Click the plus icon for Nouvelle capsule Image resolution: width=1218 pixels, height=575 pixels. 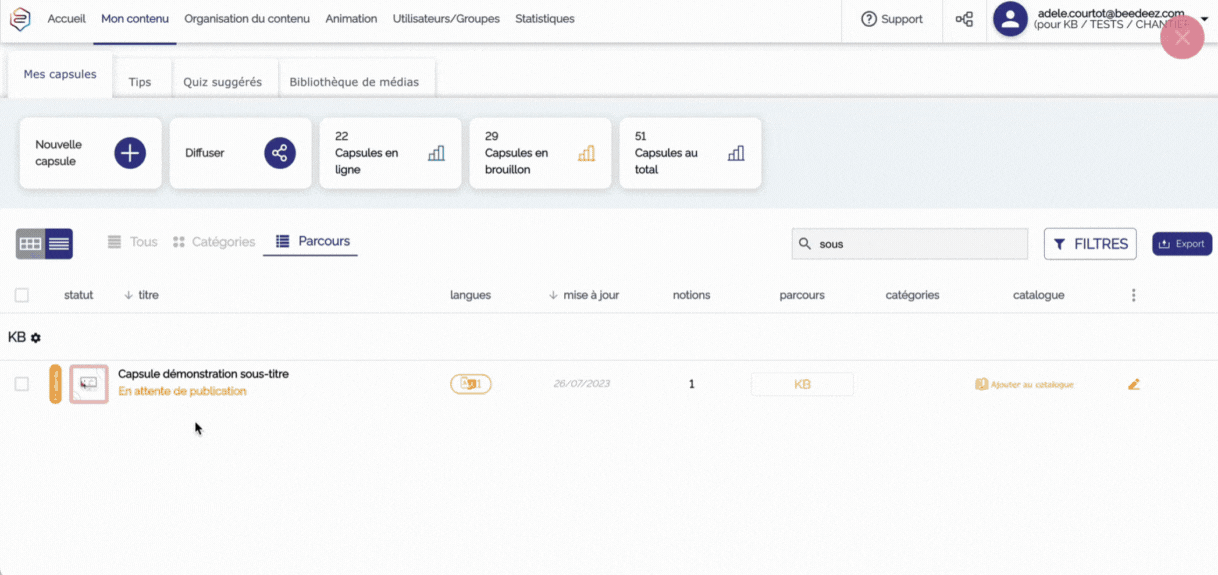point(130,153)
